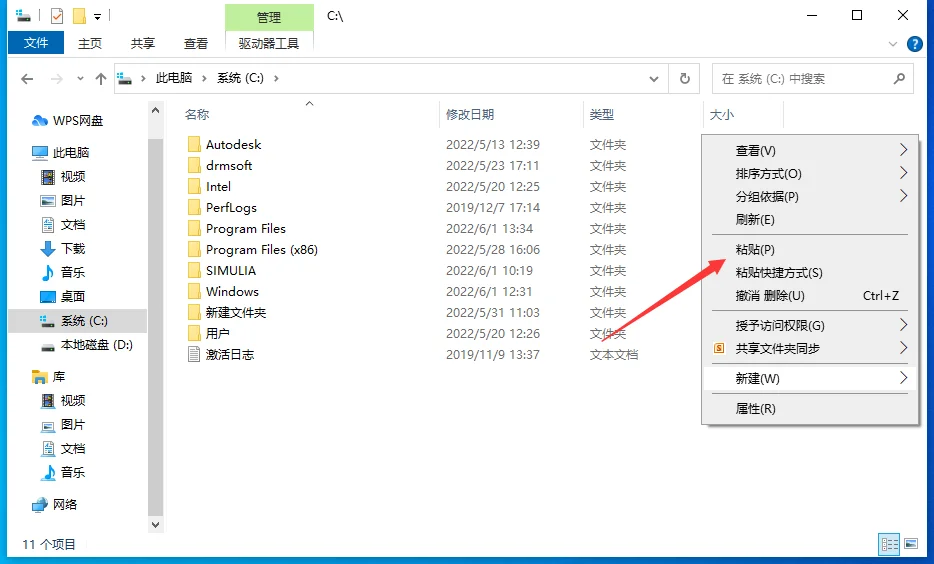Sort by the 名称 column header
This screenshot has width=934, height=564.
tap(197, 114)
